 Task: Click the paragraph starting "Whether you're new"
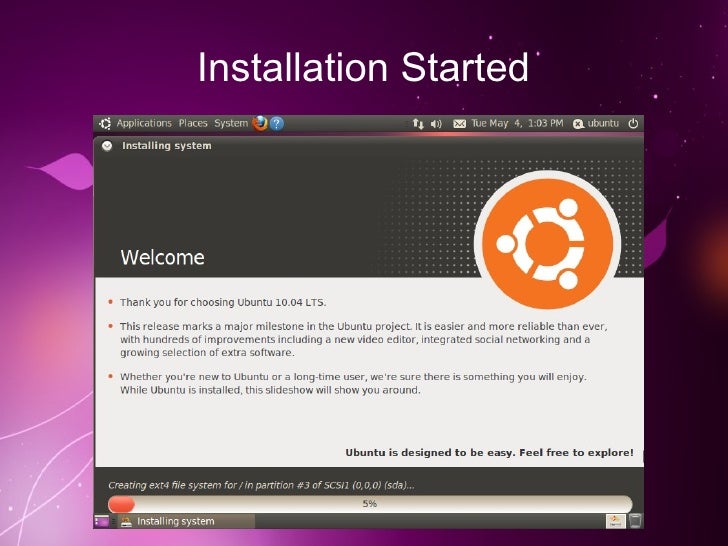pos(353,384)
